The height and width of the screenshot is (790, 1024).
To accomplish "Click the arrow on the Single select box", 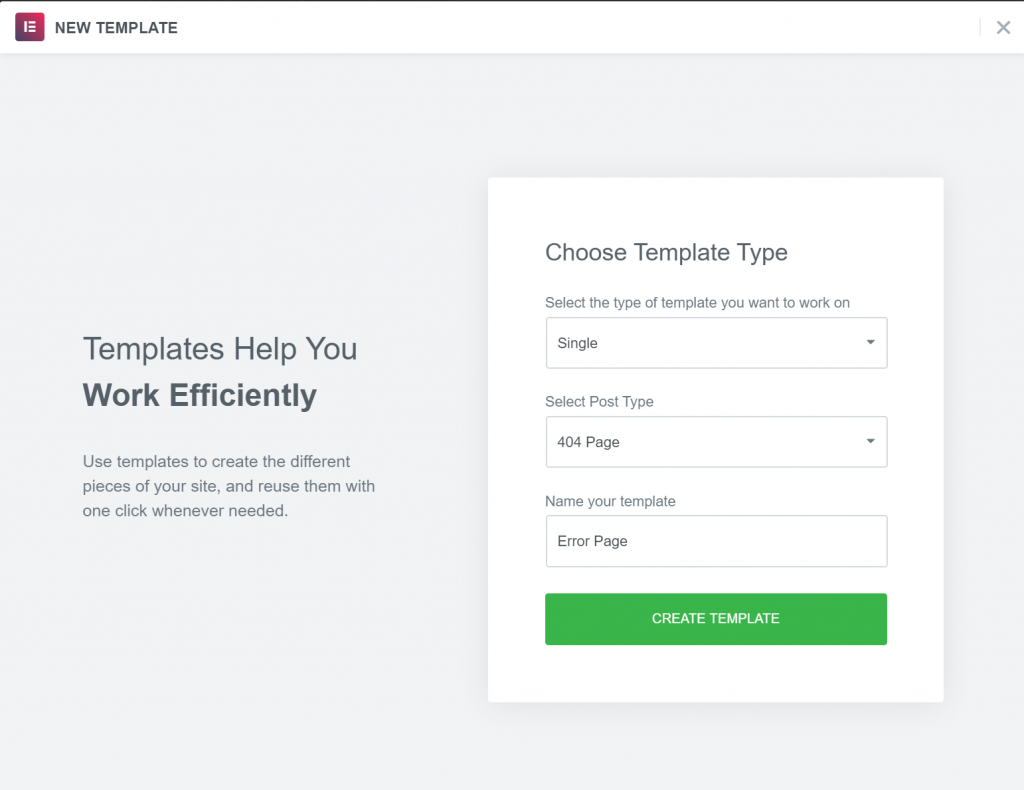I will 870,343.
